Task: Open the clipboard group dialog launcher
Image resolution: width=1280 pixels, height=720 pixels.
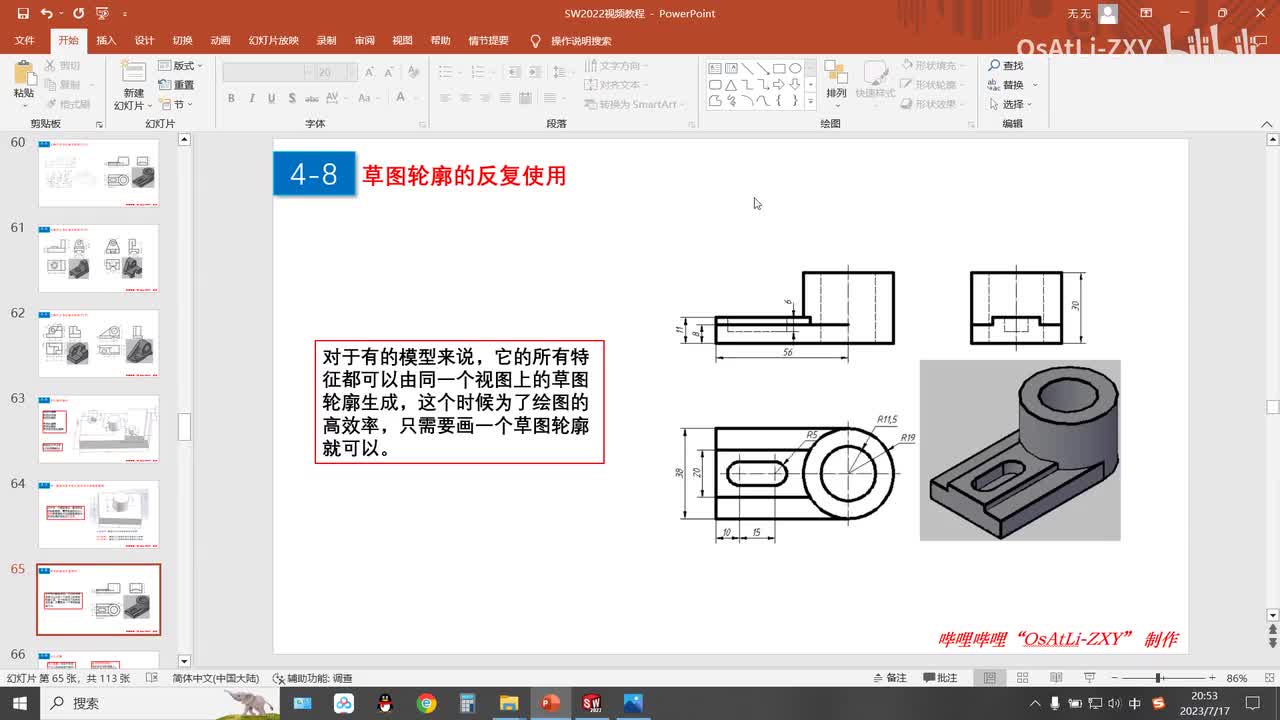Action: (99, 124)
